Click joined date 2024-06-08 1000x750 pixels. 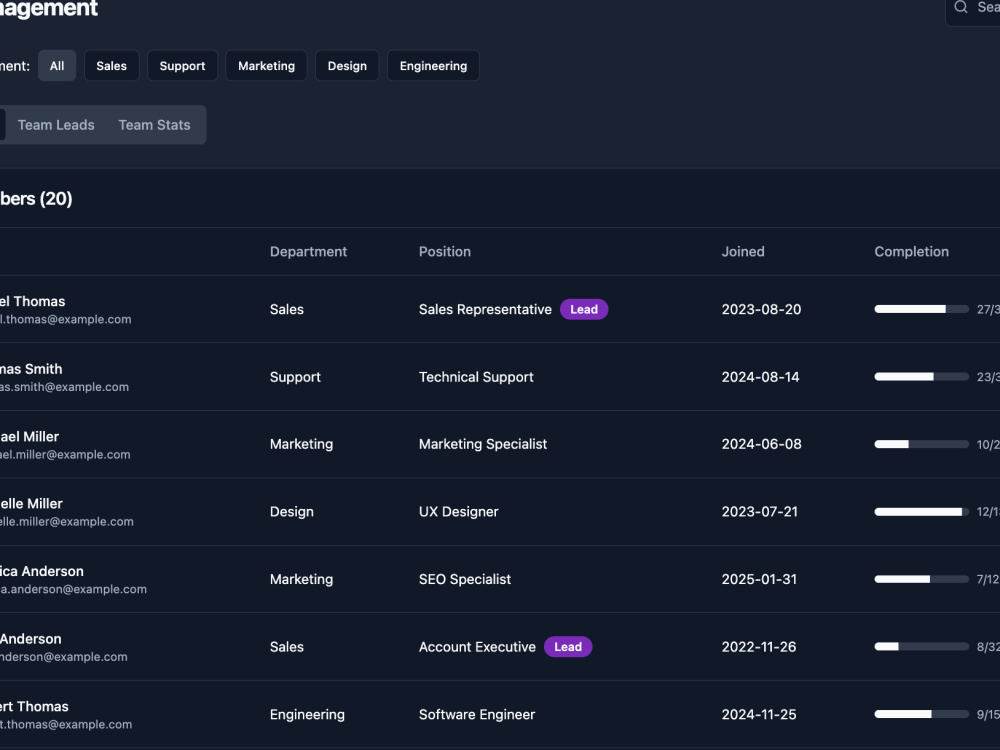(x=761, y=444)
